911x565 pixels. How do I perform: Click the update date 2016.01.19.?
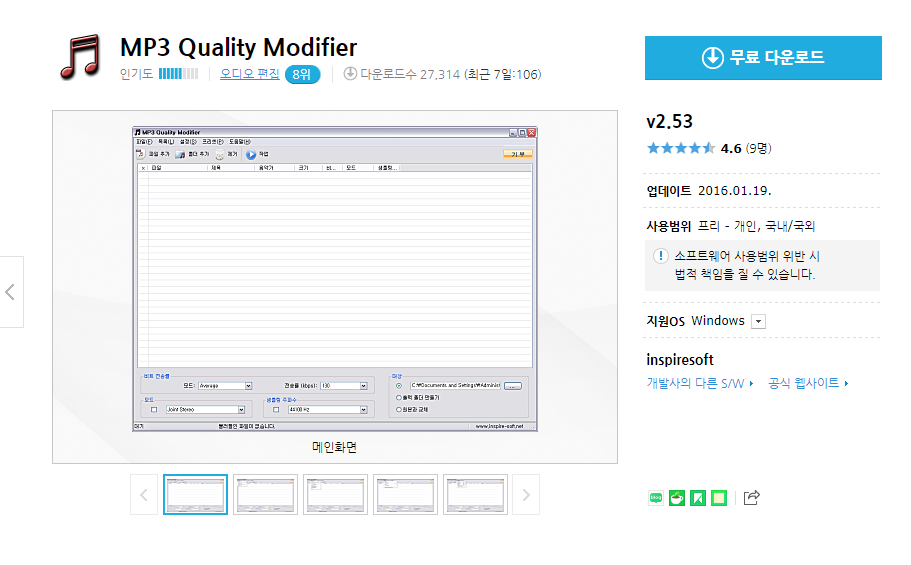click(734, 191)
